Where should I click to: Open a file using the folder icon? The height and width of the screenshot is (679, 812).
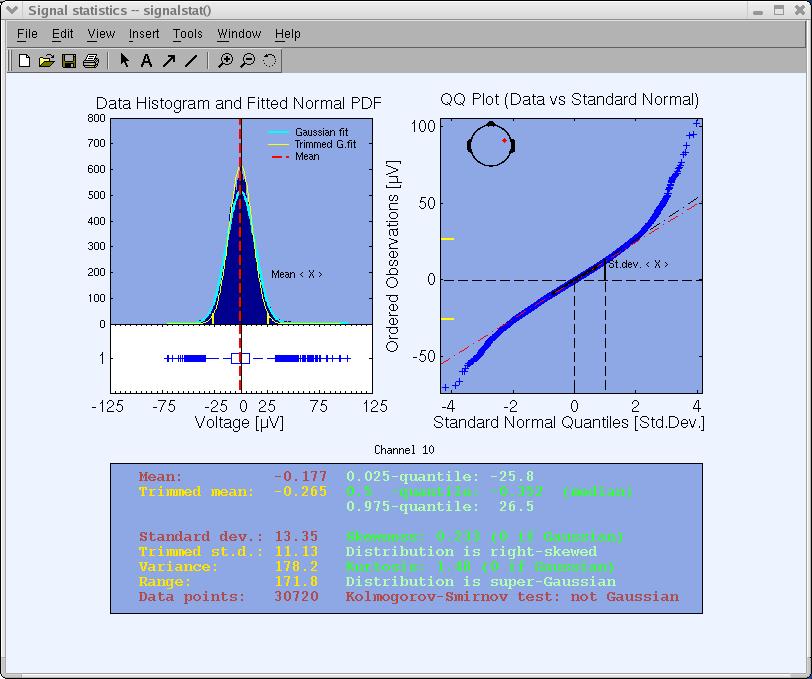(47, 61)
